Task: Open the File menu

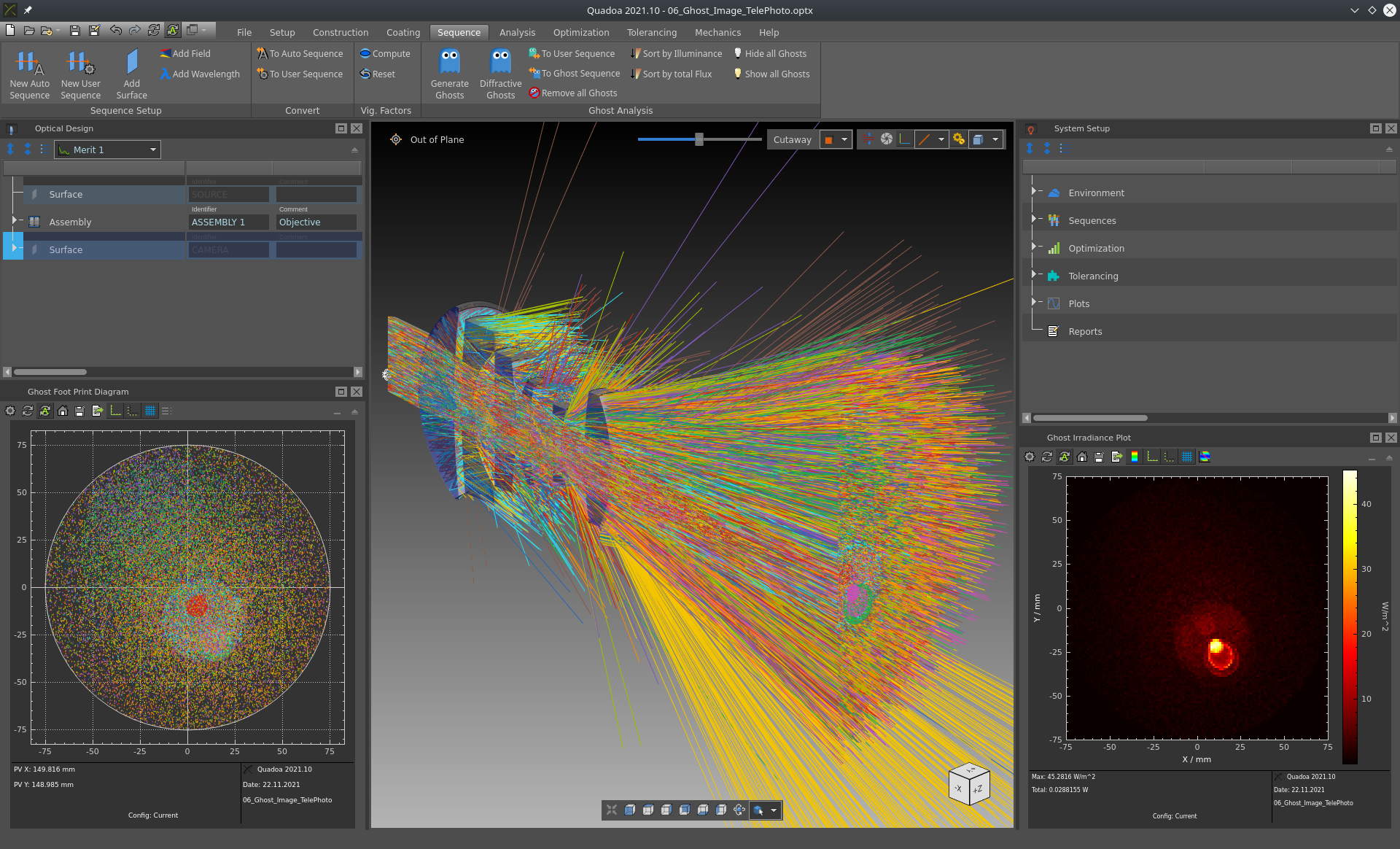Action: 244,32
